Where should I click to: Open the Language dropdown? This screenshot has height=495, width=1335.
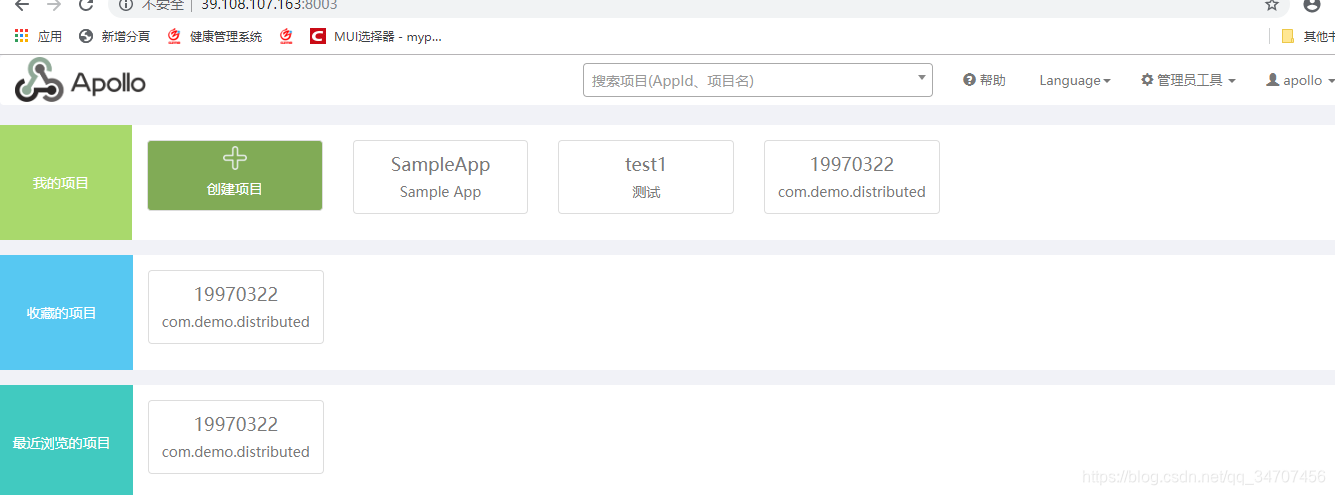tap(1075, 80)
